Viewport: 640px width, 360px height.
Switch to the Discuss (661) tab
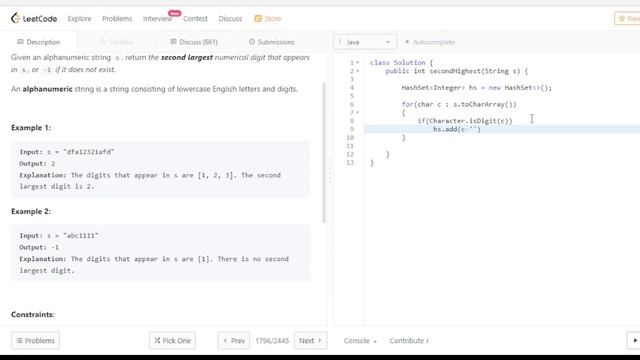pyautogui.click(x=194, y=42)
